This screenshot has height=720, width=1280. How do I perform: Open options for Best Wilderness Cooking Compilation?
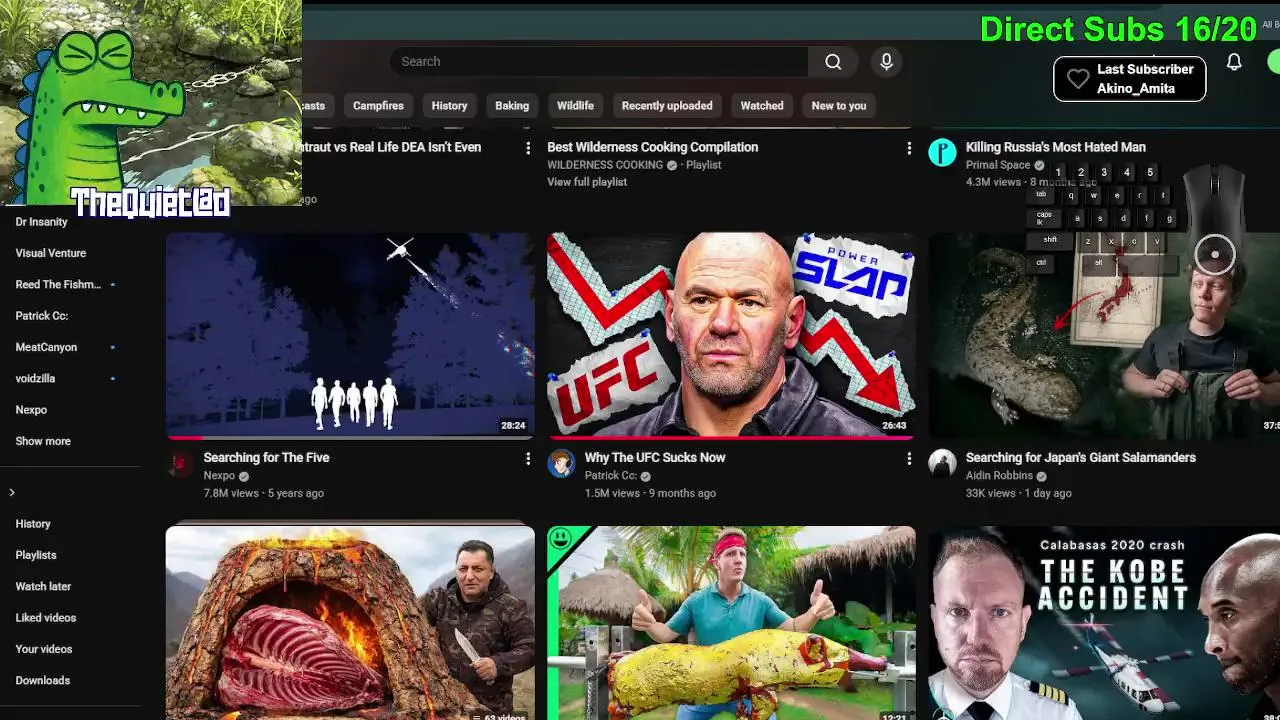point(909,148)
